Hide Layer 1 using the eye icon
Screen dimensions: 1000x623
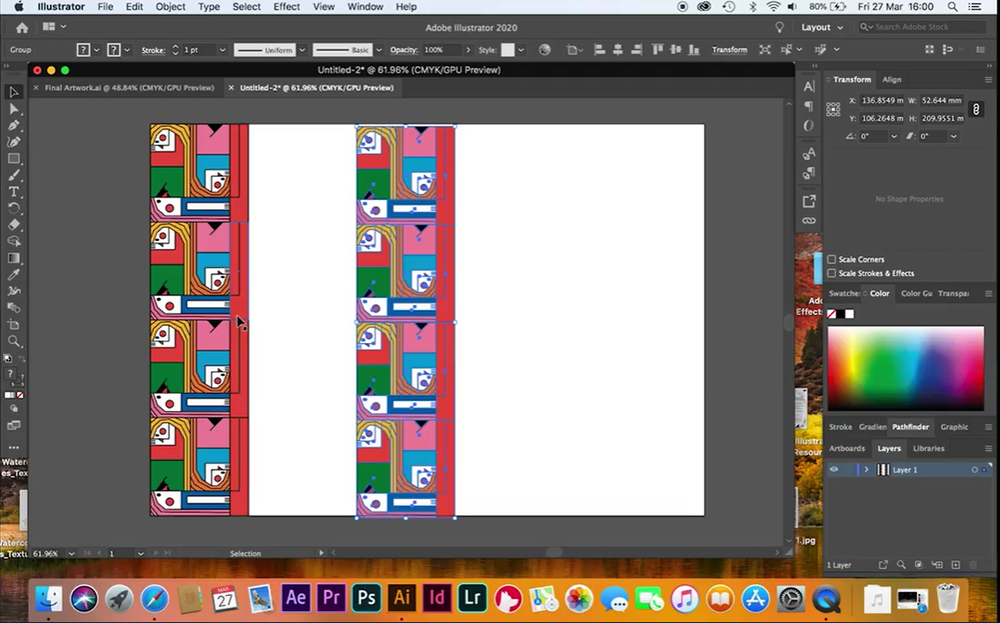pos(834,470)
